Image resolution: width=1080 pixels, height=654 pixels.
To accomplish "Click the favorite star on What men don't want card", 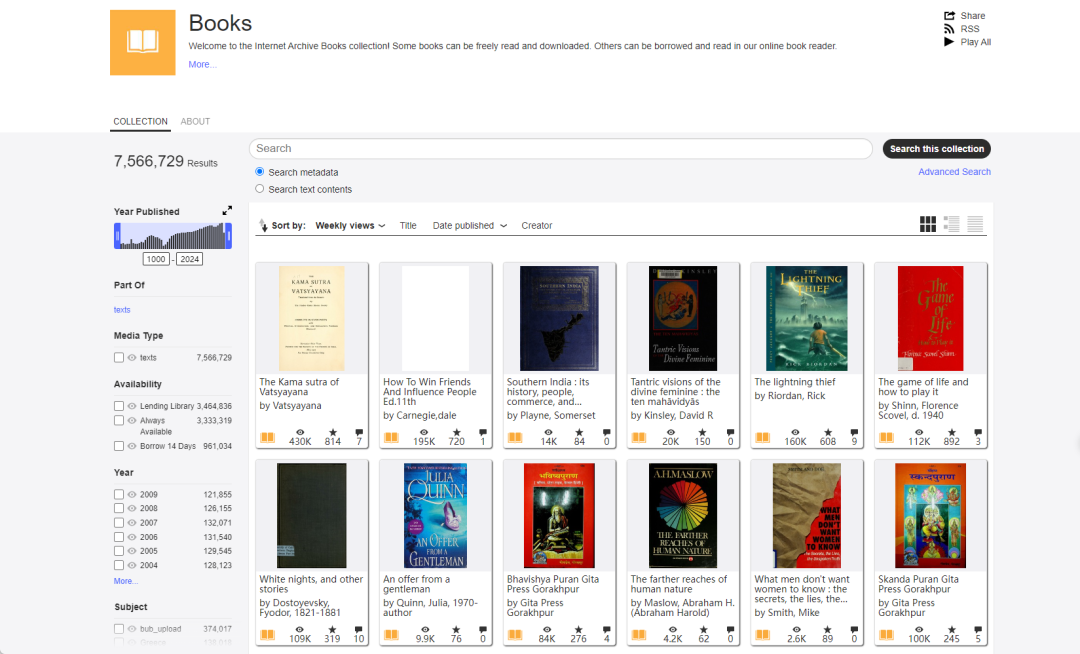I will 828,630.
